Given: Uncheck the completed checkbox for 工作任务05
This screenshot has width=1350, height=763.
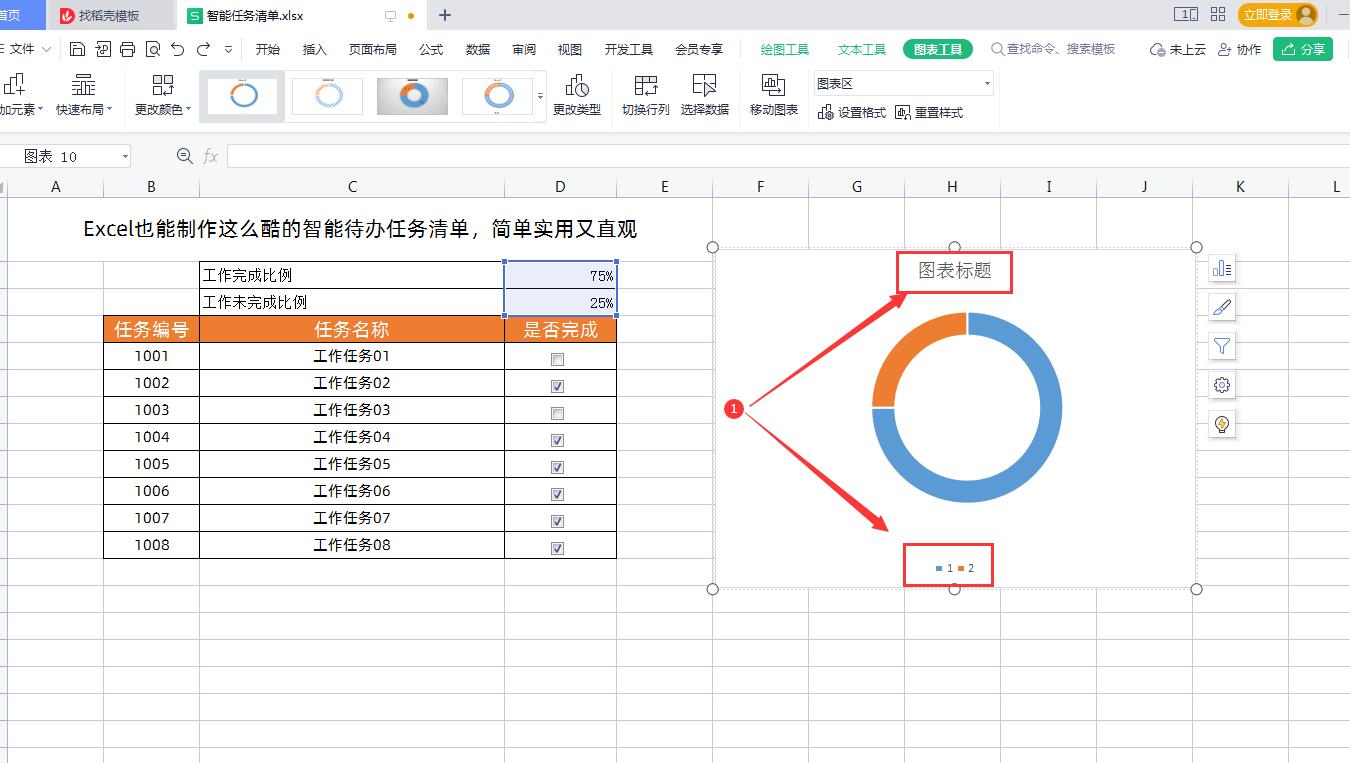Looking at the screenshot, I should [x=557, y=466].
